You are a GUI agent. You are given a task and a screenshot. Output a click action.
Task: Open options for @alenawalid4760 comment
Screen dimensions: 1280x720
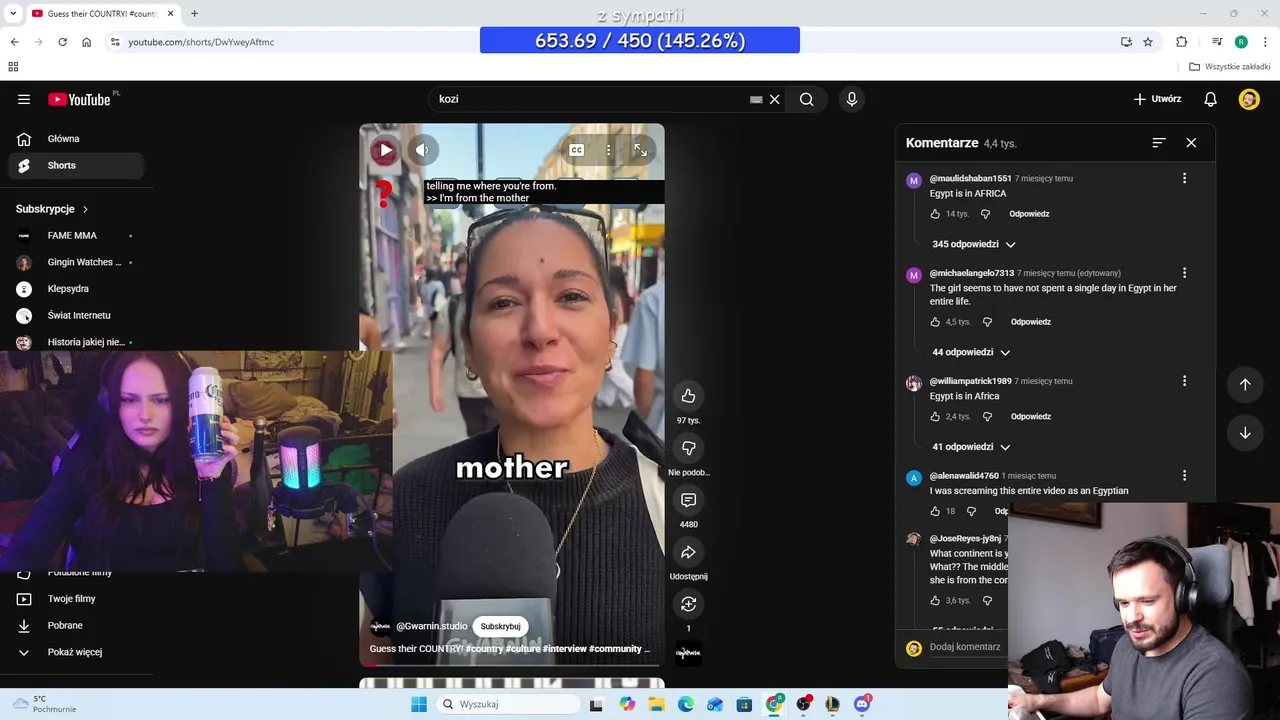(1184, 476)
